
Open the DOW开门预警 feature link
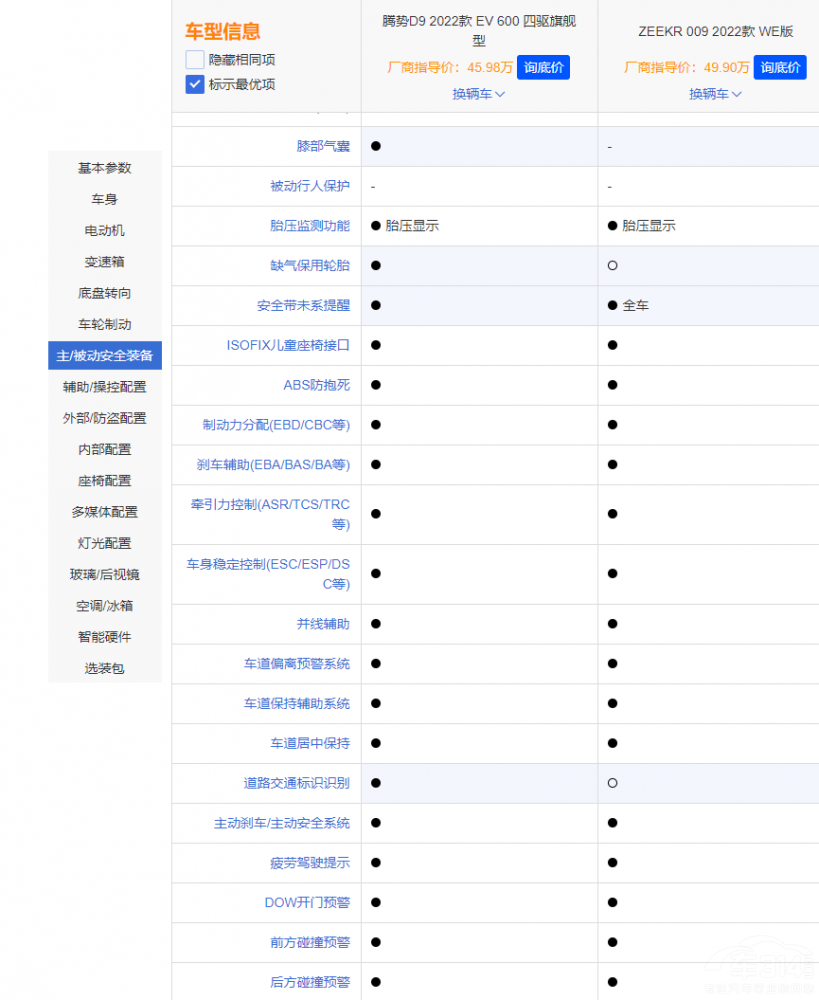click(307, 903)
